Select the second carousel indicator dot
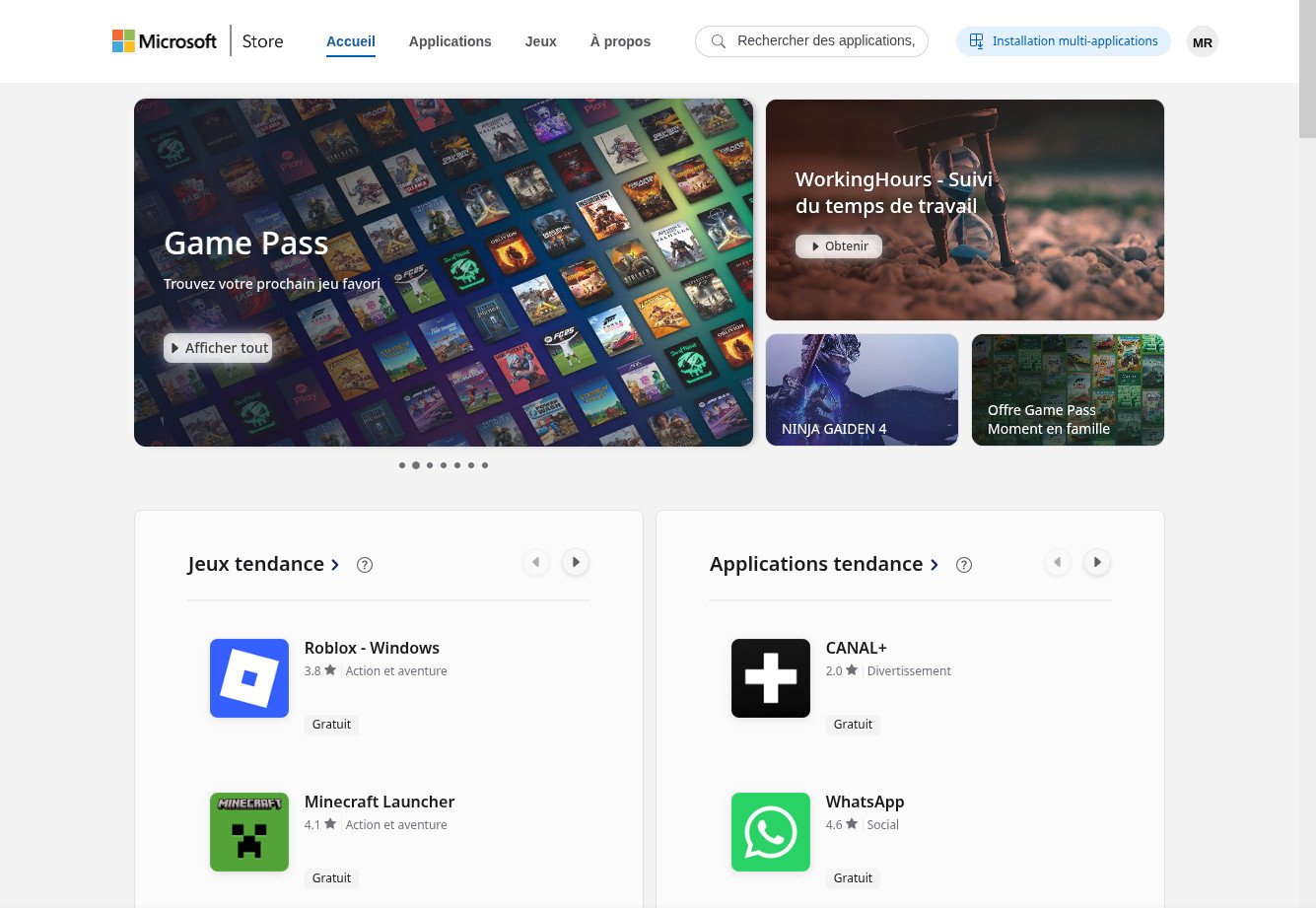Image resolution: width=1316 pixels, height=908 pixels. point(416,465)
